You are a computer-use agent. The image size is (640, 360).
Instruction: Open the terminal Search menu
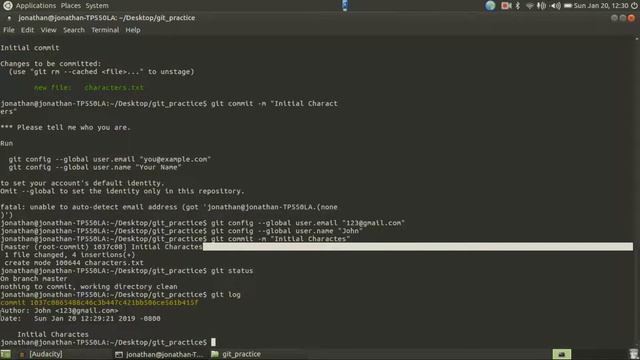click(73, 30)
